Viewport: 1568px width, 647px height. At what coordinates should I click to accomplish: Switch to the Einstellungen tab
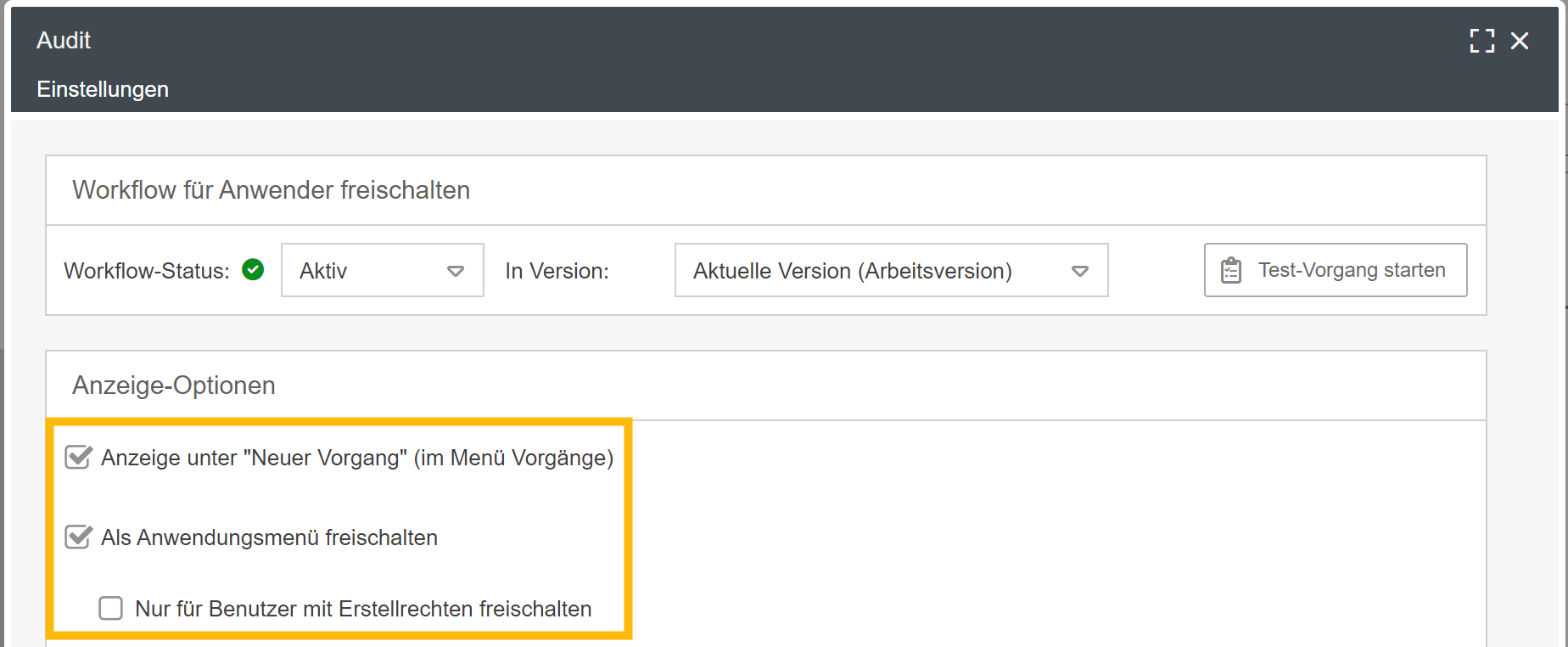click(103, 89)
